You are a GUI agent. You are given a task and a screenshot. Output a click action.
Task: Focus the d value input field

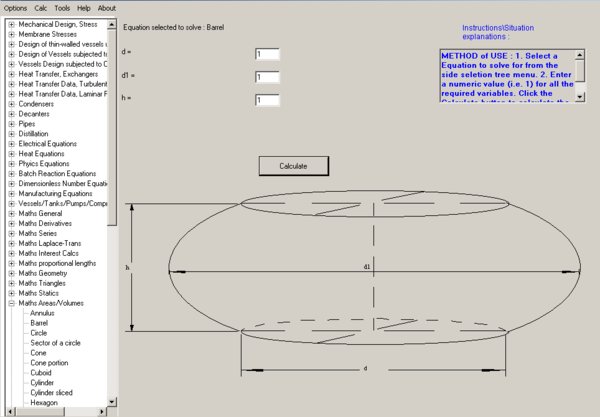pos(267,54)
